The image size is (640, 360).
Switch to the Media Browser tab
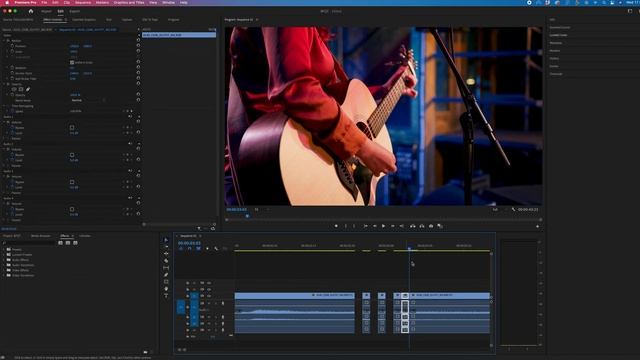(x=41, y=236)
